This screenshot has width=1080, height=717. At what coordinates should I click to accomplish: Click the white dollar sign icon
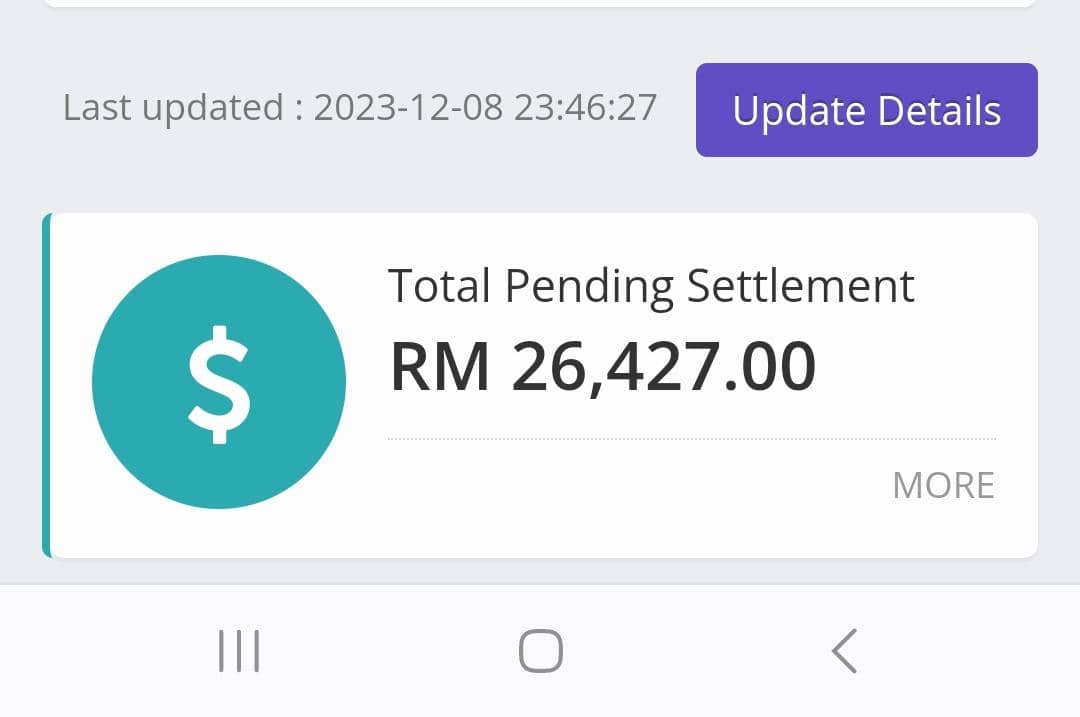[x=219, y=382]
